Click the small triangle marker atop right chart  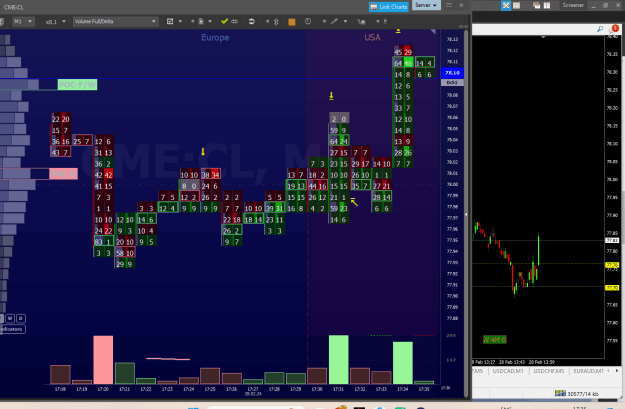543,37
